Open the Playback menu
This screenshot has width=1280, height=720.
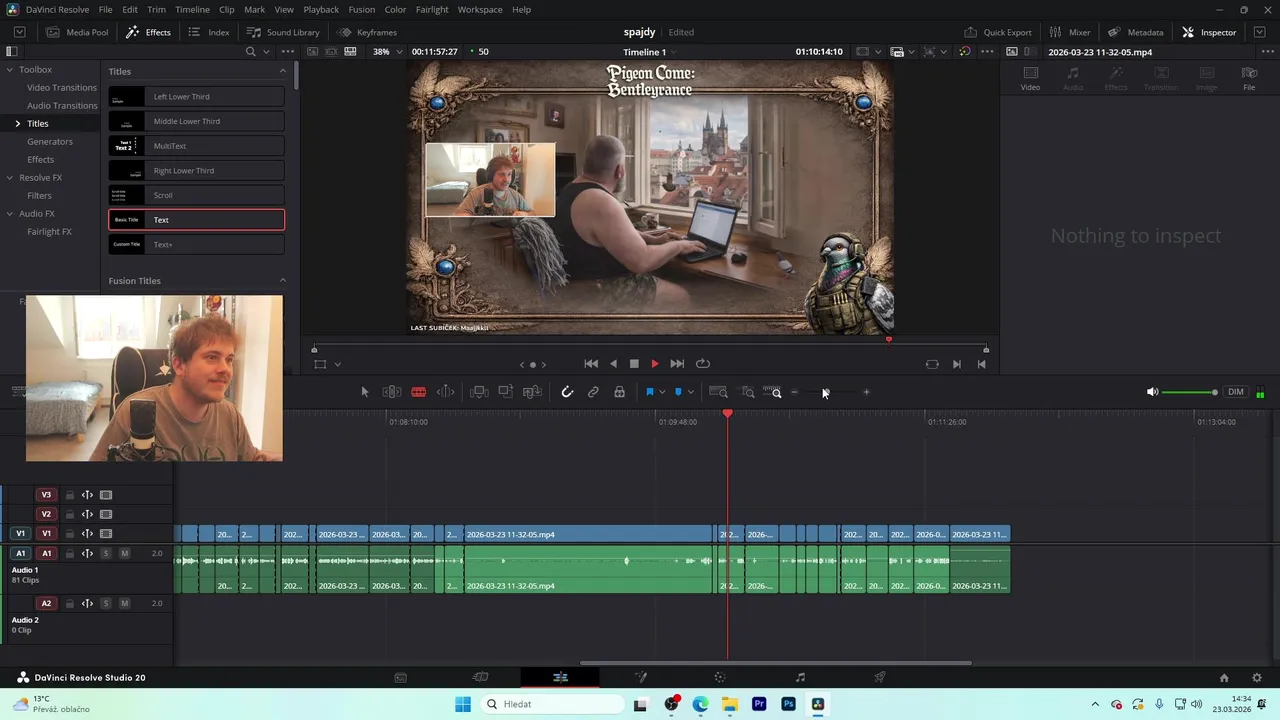[321, 9]
